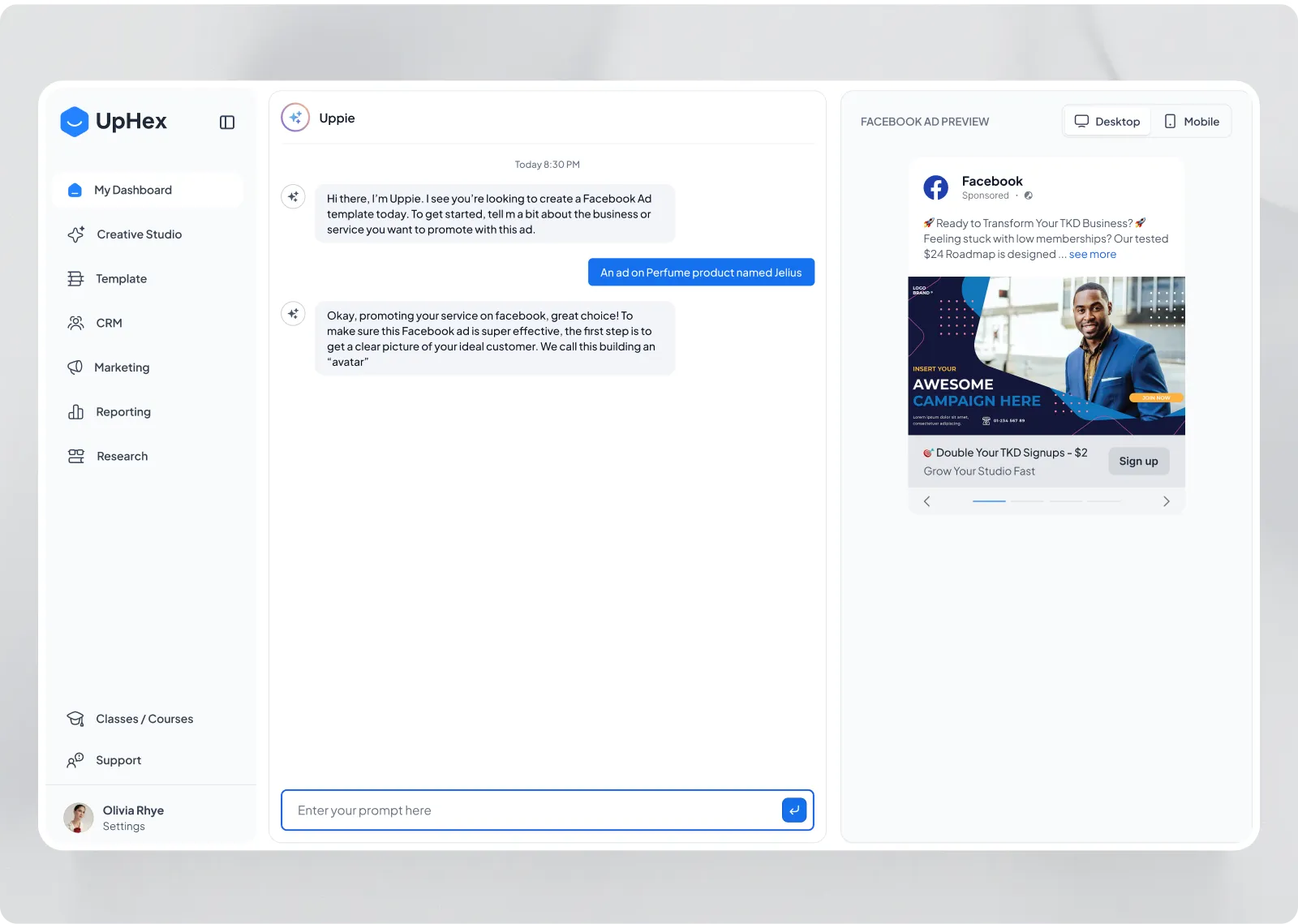The width and height of the screenshot is (1298, 924).
Task: Go to previous ad carousel slide
Action: point(927,501)
